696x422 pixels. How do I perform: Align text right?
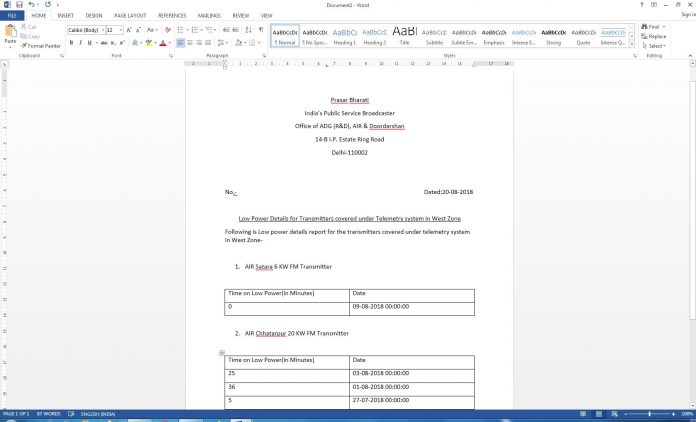199,43
